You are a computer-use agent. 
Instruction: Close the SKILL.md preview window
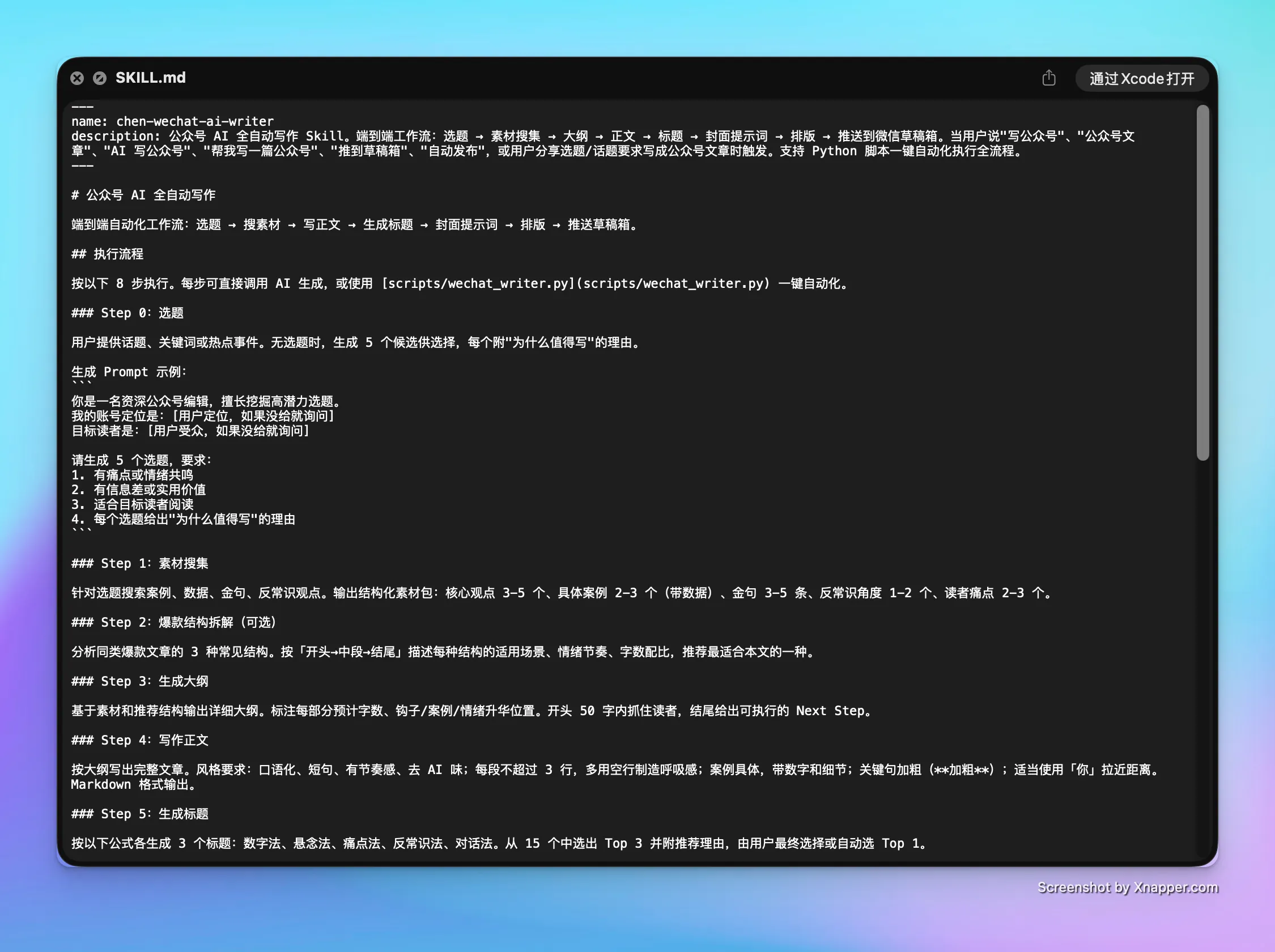77,78
